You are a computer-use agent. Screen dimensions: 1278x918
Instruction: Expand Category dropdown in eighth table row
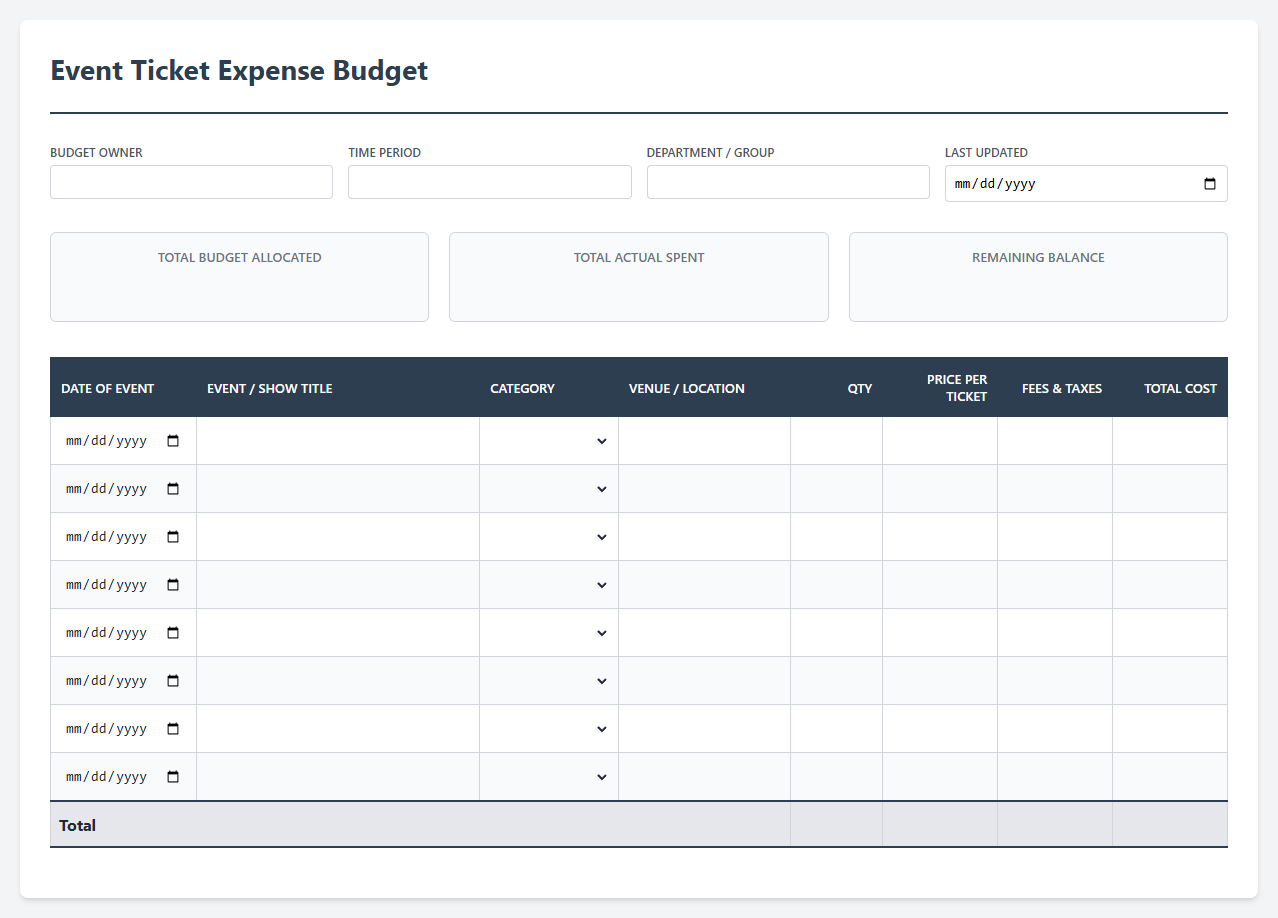tap(549, 777)
